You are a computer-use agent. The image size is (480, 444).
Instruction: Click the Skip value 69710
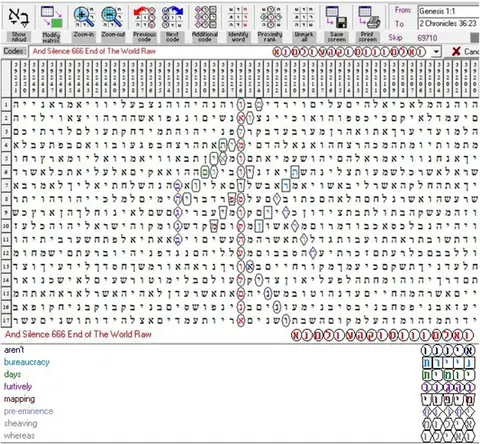tap(427, 38)
